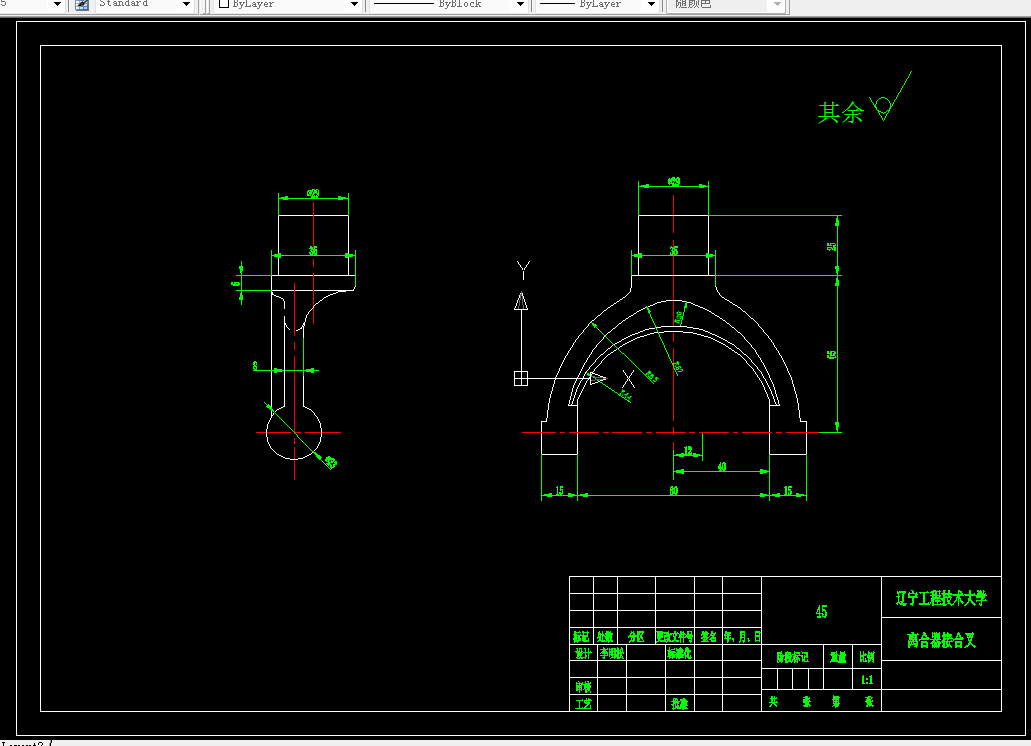Select the 12 dimension text
The image size is (1031, 746).
coord(688,451)
